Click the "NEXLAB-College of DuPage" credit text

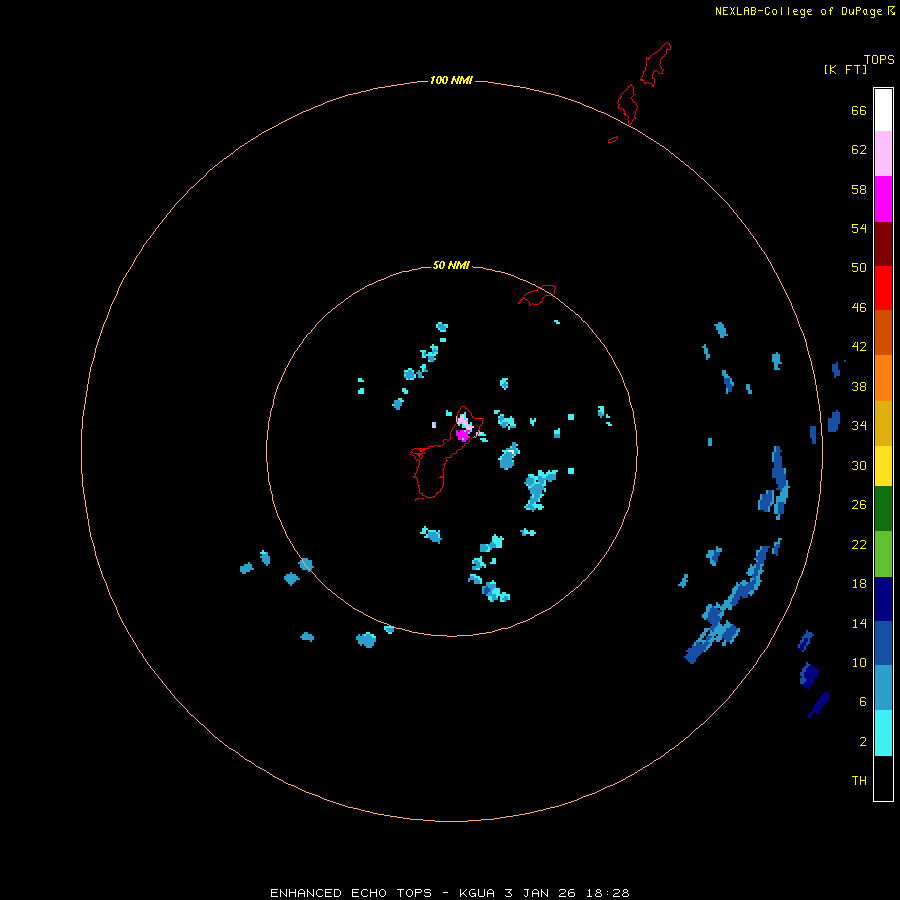tap(798, 11)
